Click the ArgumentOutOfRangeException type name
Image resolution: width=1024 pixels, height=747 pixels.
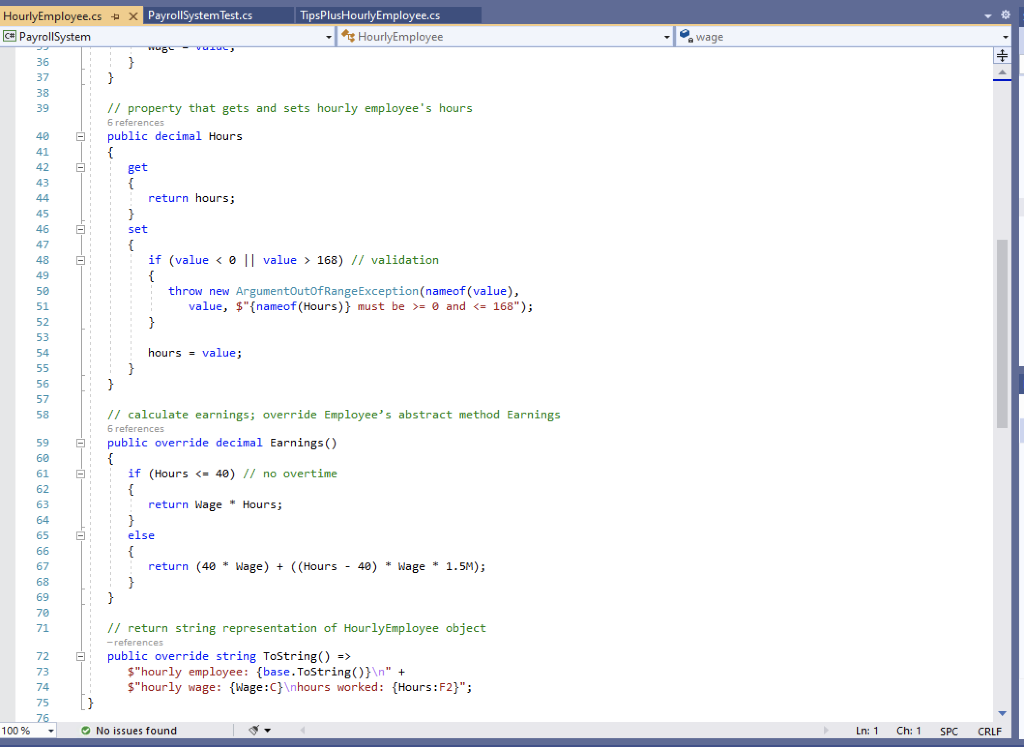pyautogui.click(x=327, y=291)
